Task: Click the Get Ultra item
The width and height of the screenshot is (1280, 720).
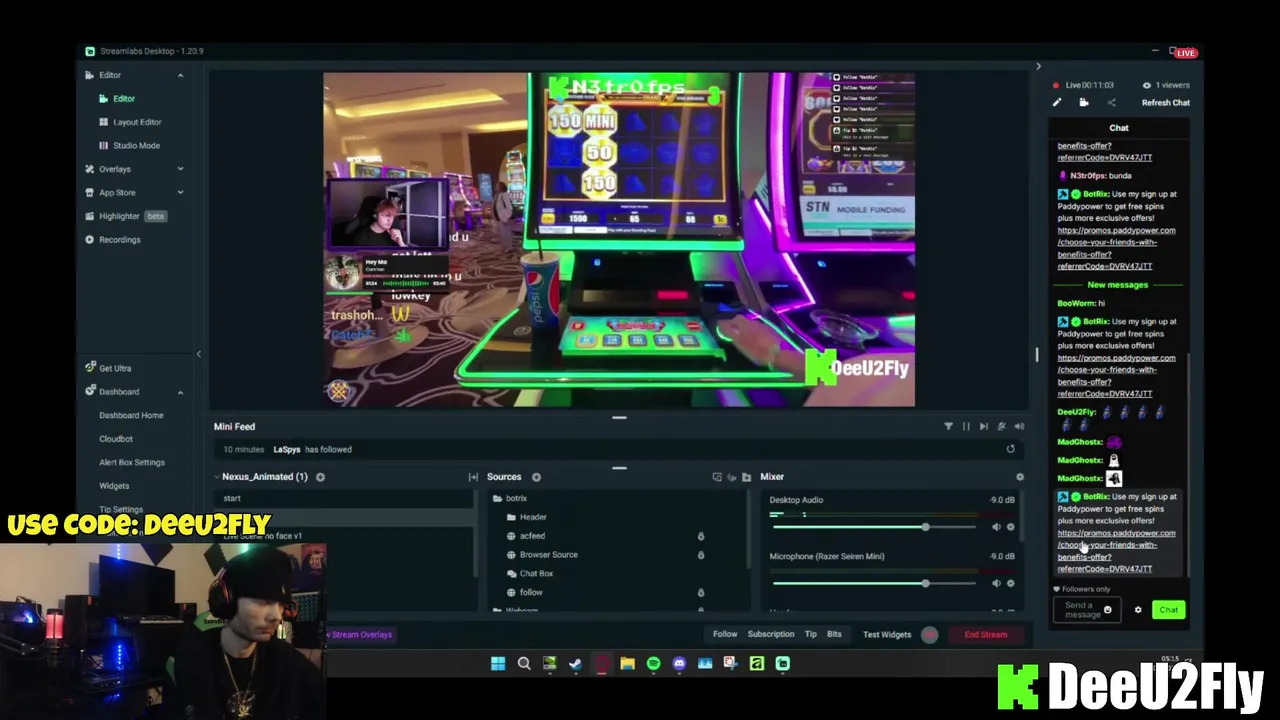Action: pyautogui.click(x=115, y=368)
